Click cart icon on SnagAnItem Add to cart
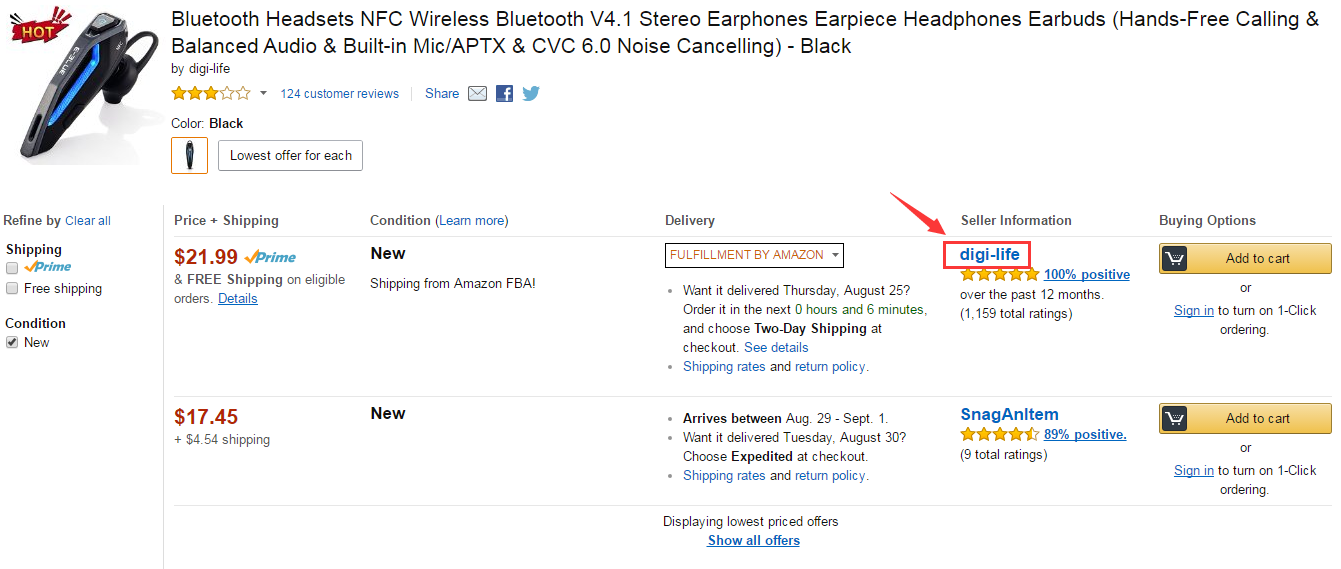This screenshot has height=569, width=1341. (x=1174, y=418)
